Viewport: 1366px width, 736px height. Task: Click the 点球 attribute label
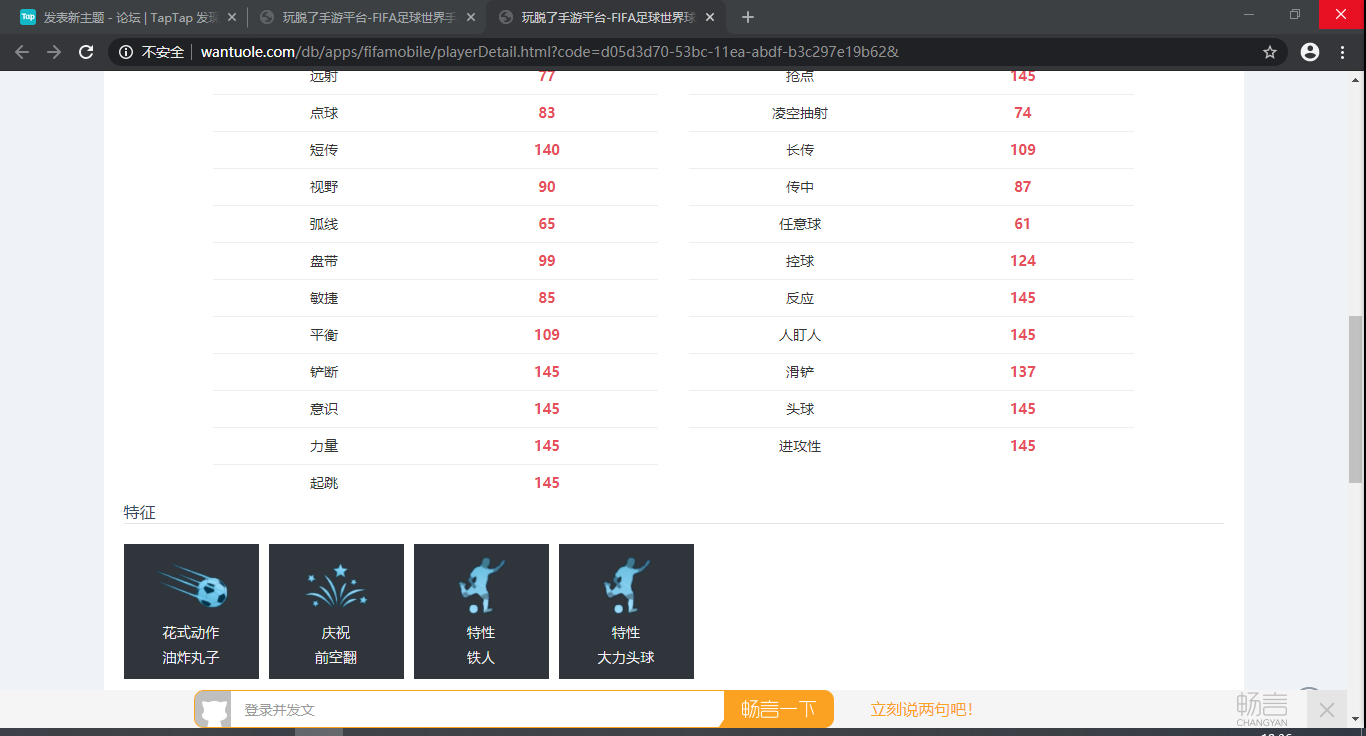(x=324, y=113)
